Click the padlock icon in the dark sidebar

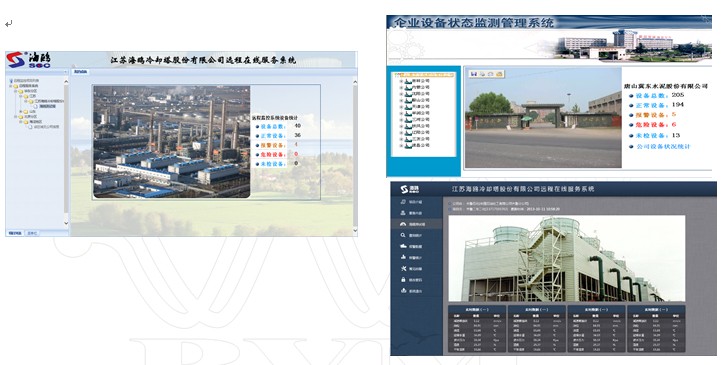[403, 279]
